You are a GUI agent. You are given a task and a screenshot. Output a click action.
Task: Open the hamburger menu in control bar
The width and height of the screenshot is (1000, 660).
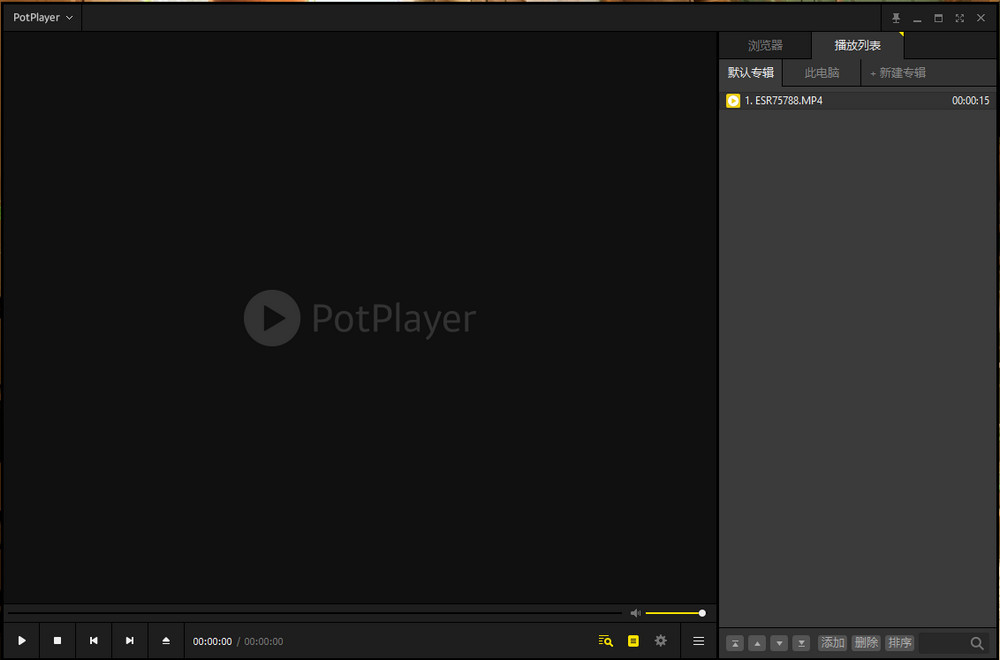click(698, 641)
